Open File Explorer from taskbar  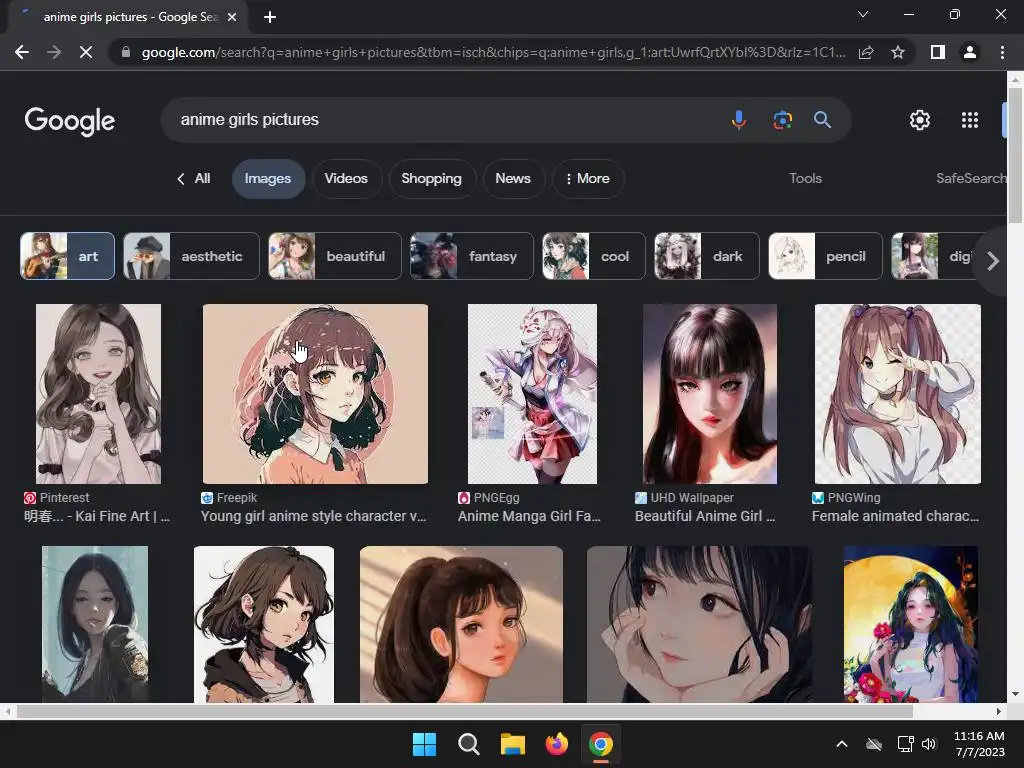click(513, 744)
